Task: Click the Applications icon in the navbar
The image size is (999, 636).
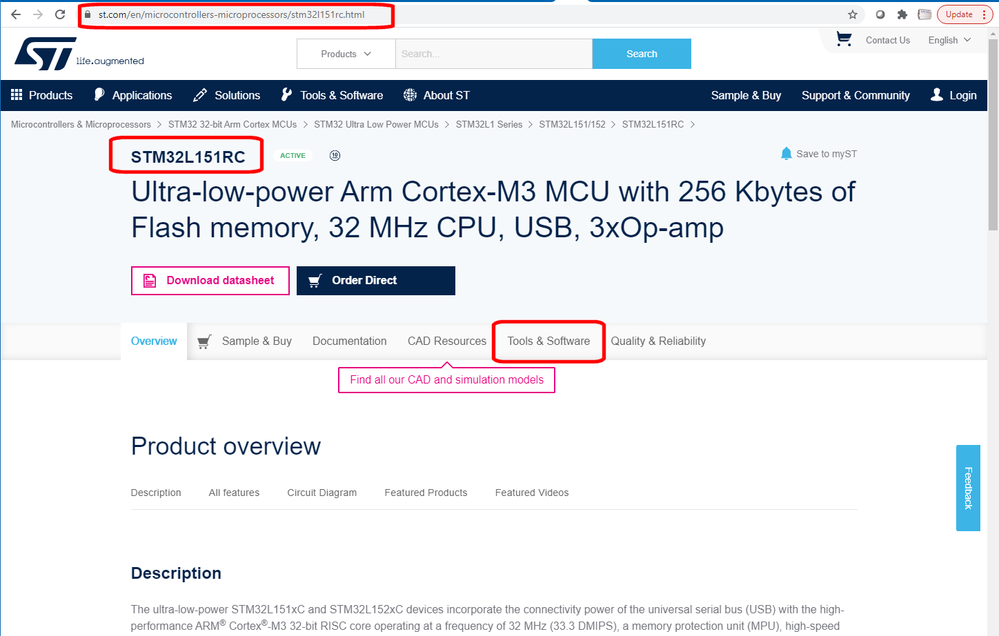Action: click(99, 95)
